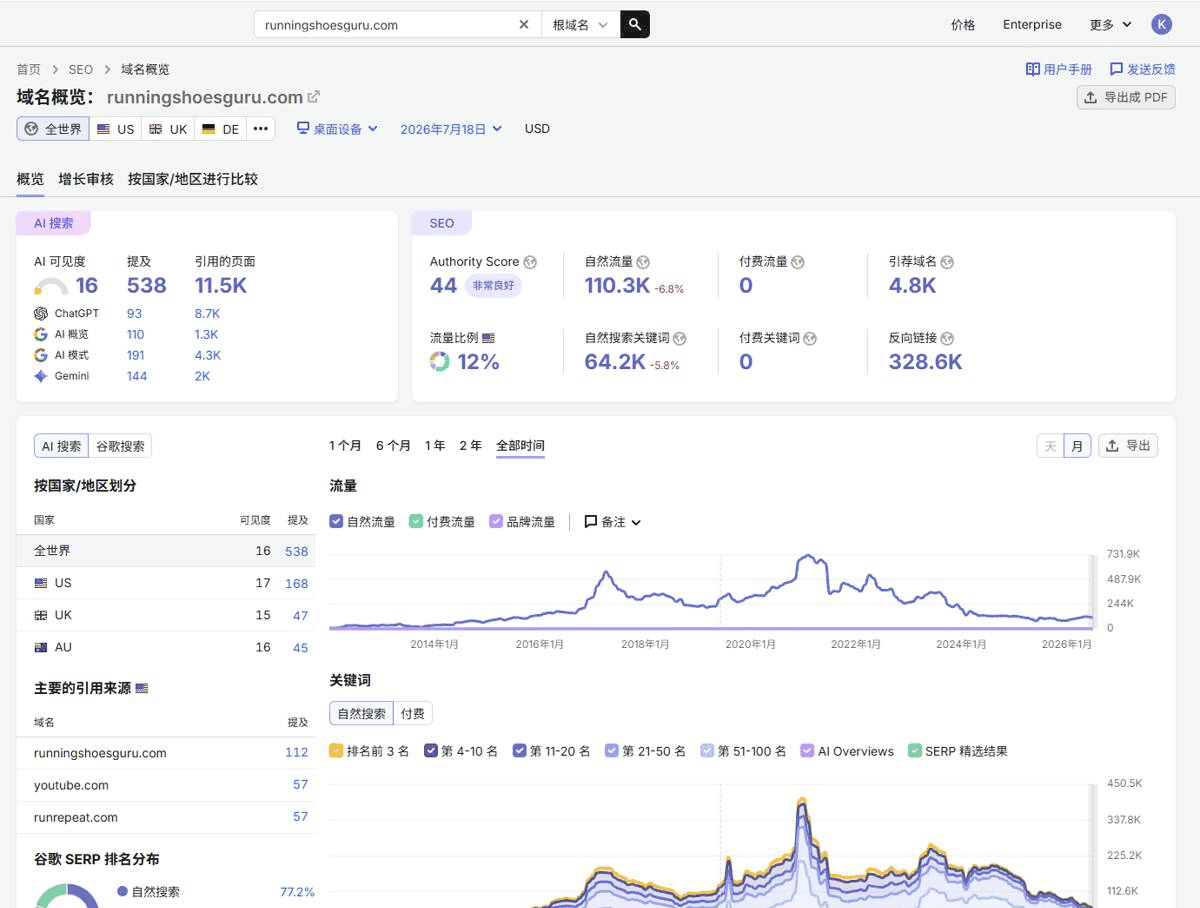
Task: Switch to 谷歌搜索 view
Action: click(120, 446)
